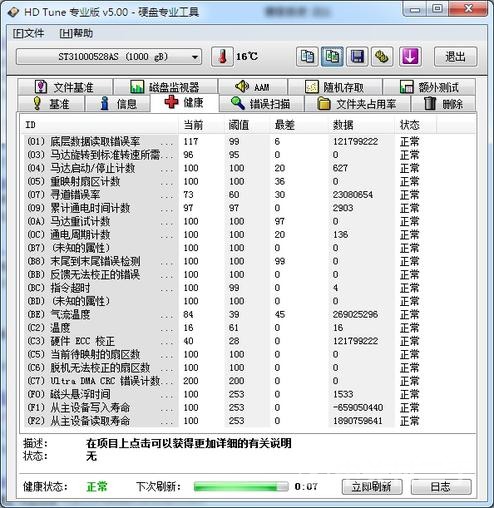
Task: Click the 退出 button
Action: (455, 57)
